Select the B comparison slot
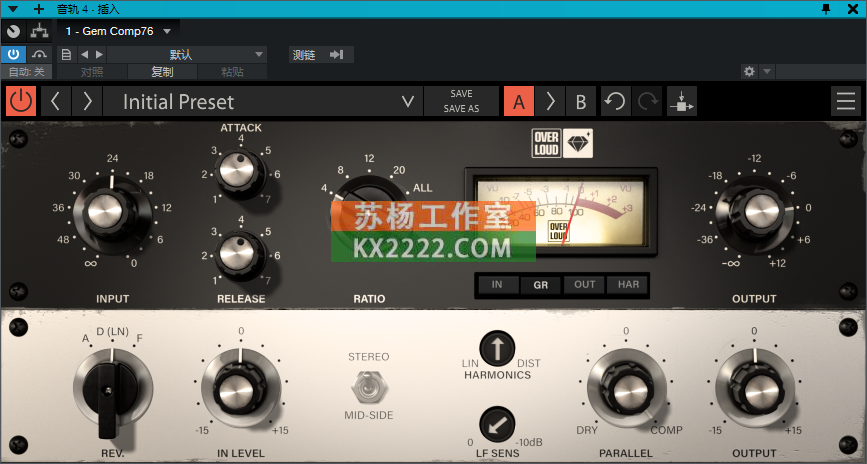The image size is (867, 464). 581,102
